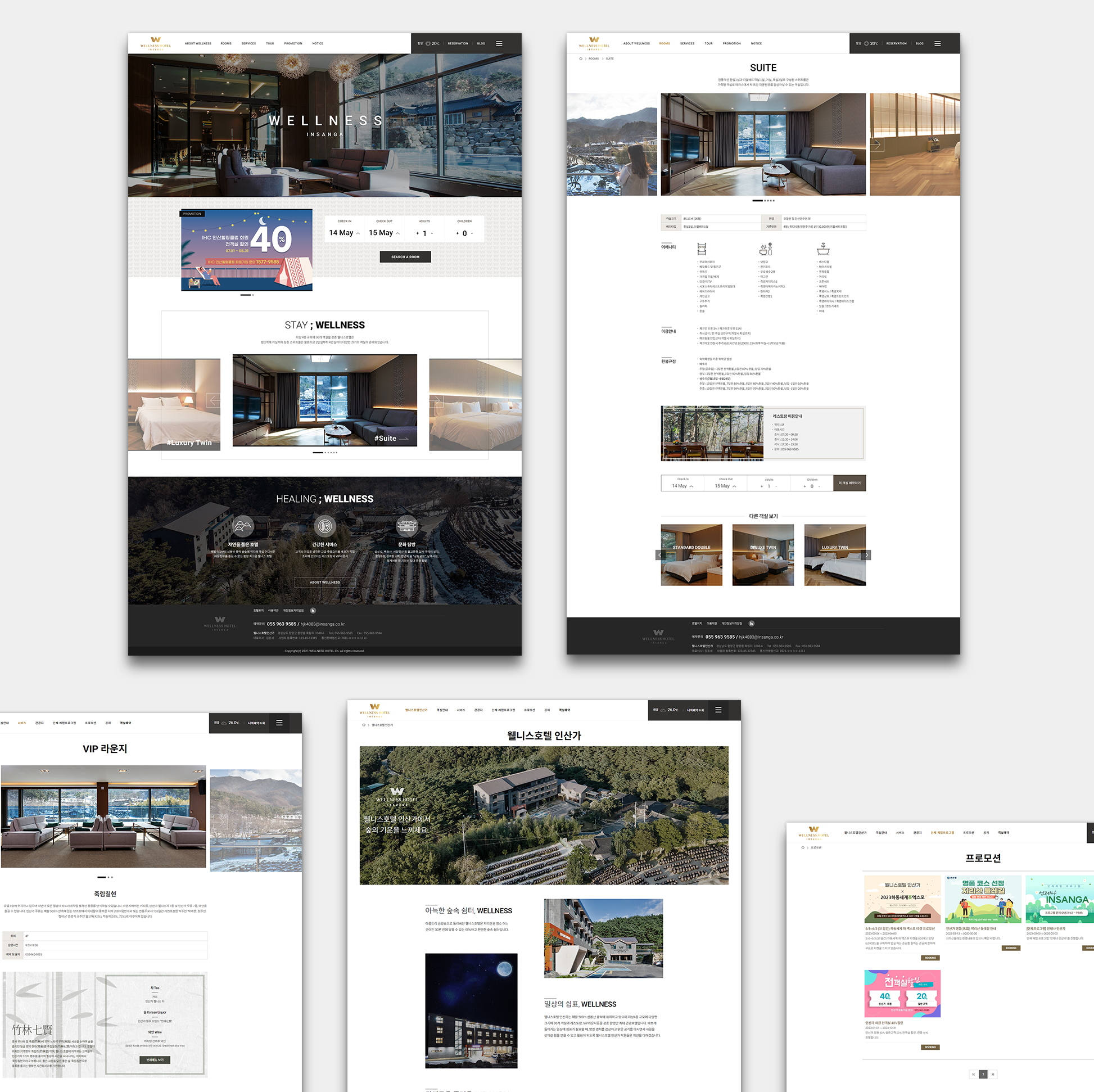Click Wellness Hotel logo on Suite page header
Image resolution: width=1094 pixels, height=1092 pixels.
[x=594, y=43]
